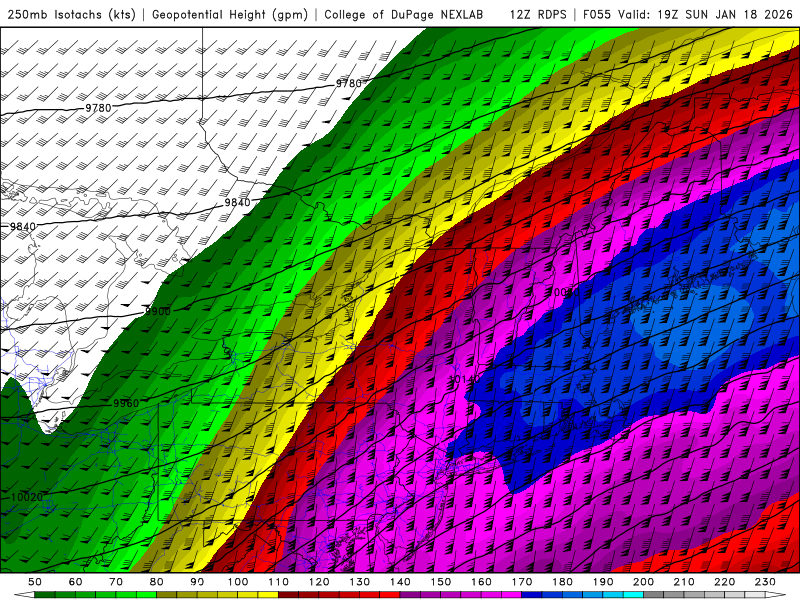The image size is (800, 600).
Task: Pick the dark blue swatch starting at 170
Action: click(532, 595)
